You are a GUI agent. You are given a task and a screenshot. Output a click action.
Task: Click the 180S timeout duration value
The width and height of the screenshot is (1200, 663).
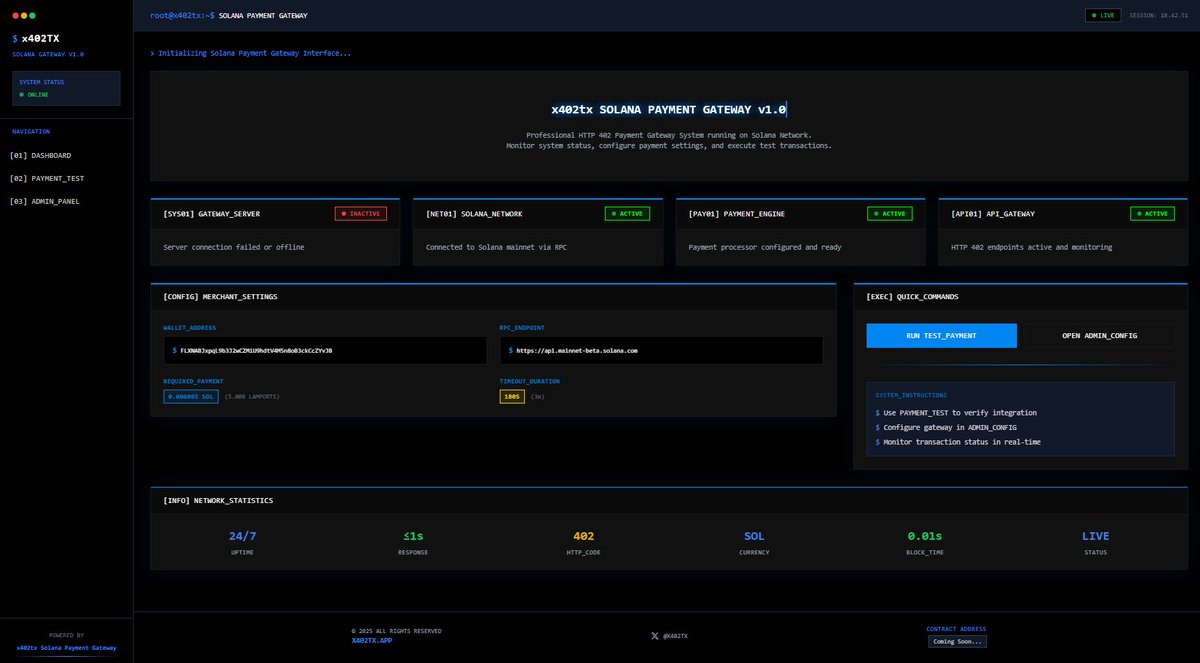[x=512, y=396]
